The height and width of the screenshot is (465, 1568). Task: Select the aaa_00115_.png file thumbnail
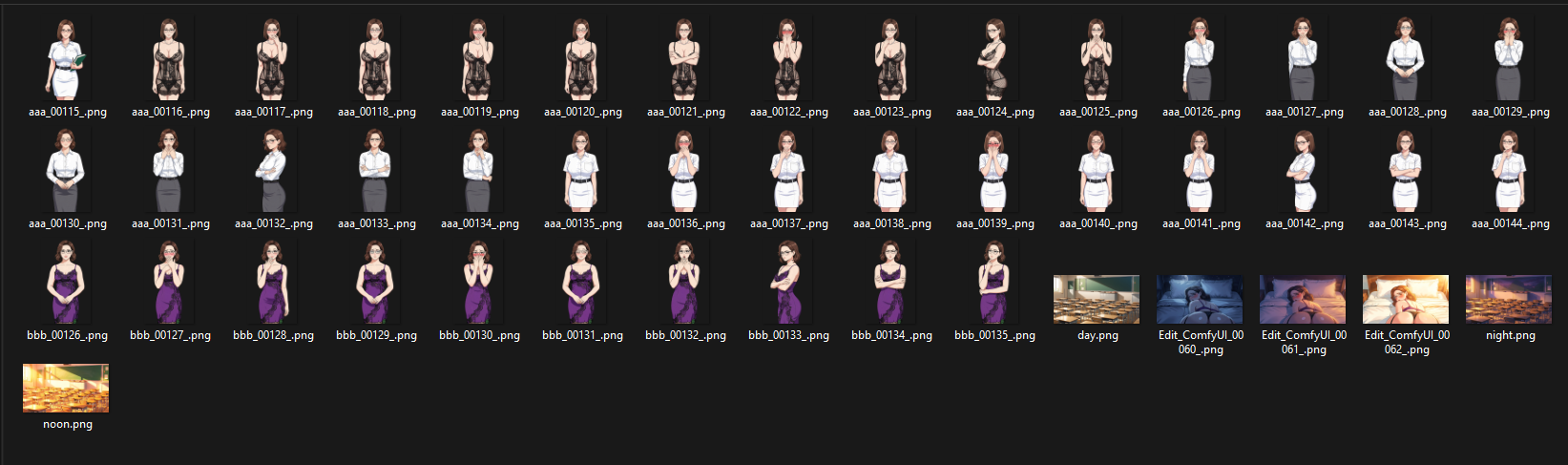click(x=67, y=59)
